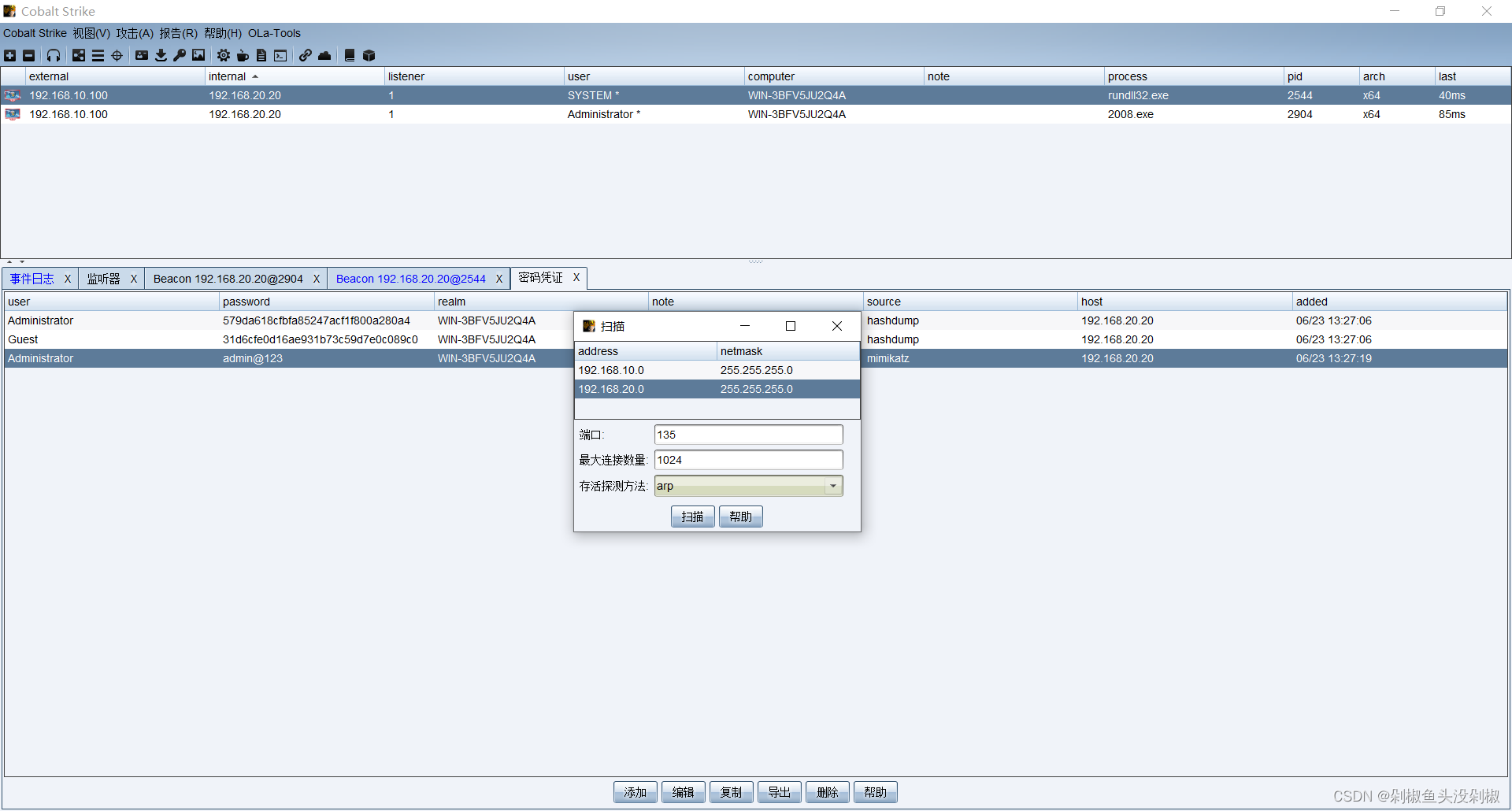Sort sessions by external column header
Screen dimensions: 1512x811
(x=116, y=76)
